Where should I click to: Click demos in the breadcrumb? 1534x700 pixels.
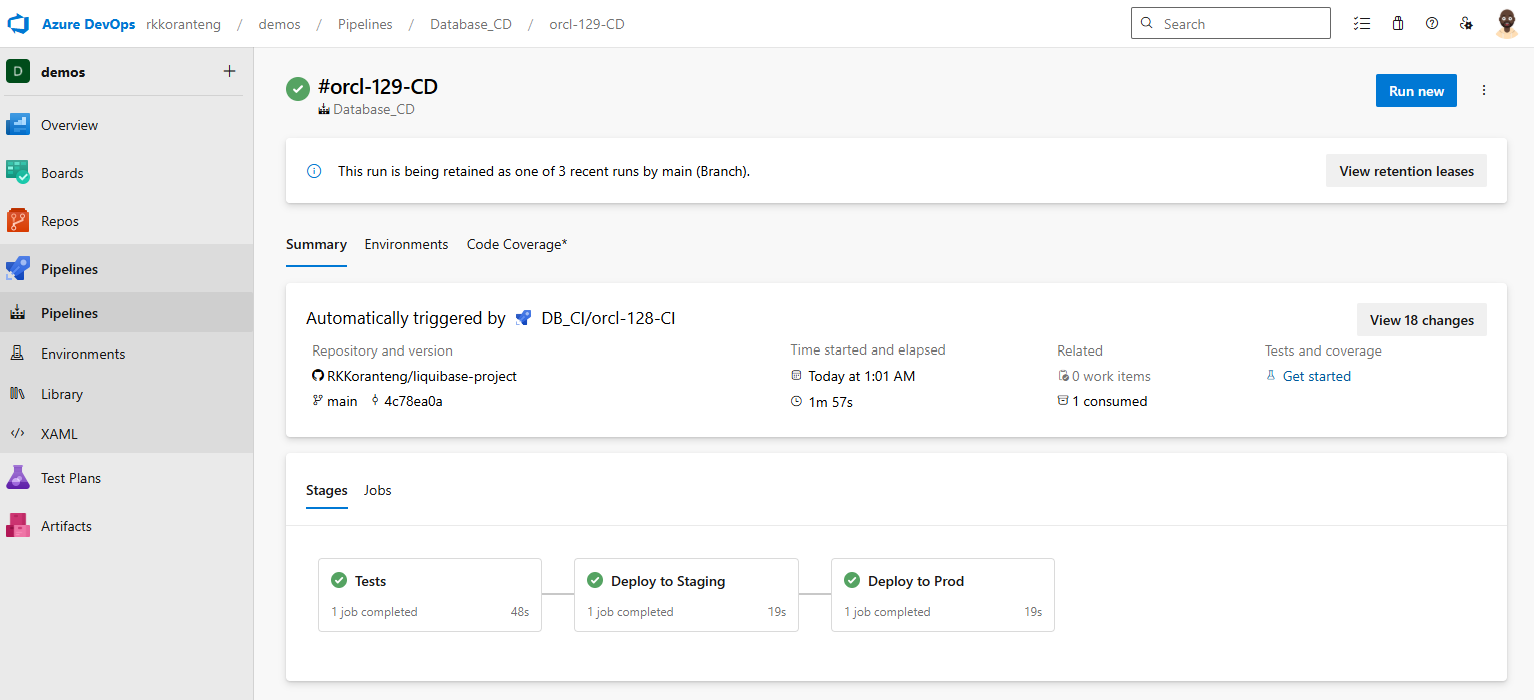tap(279, 24)
